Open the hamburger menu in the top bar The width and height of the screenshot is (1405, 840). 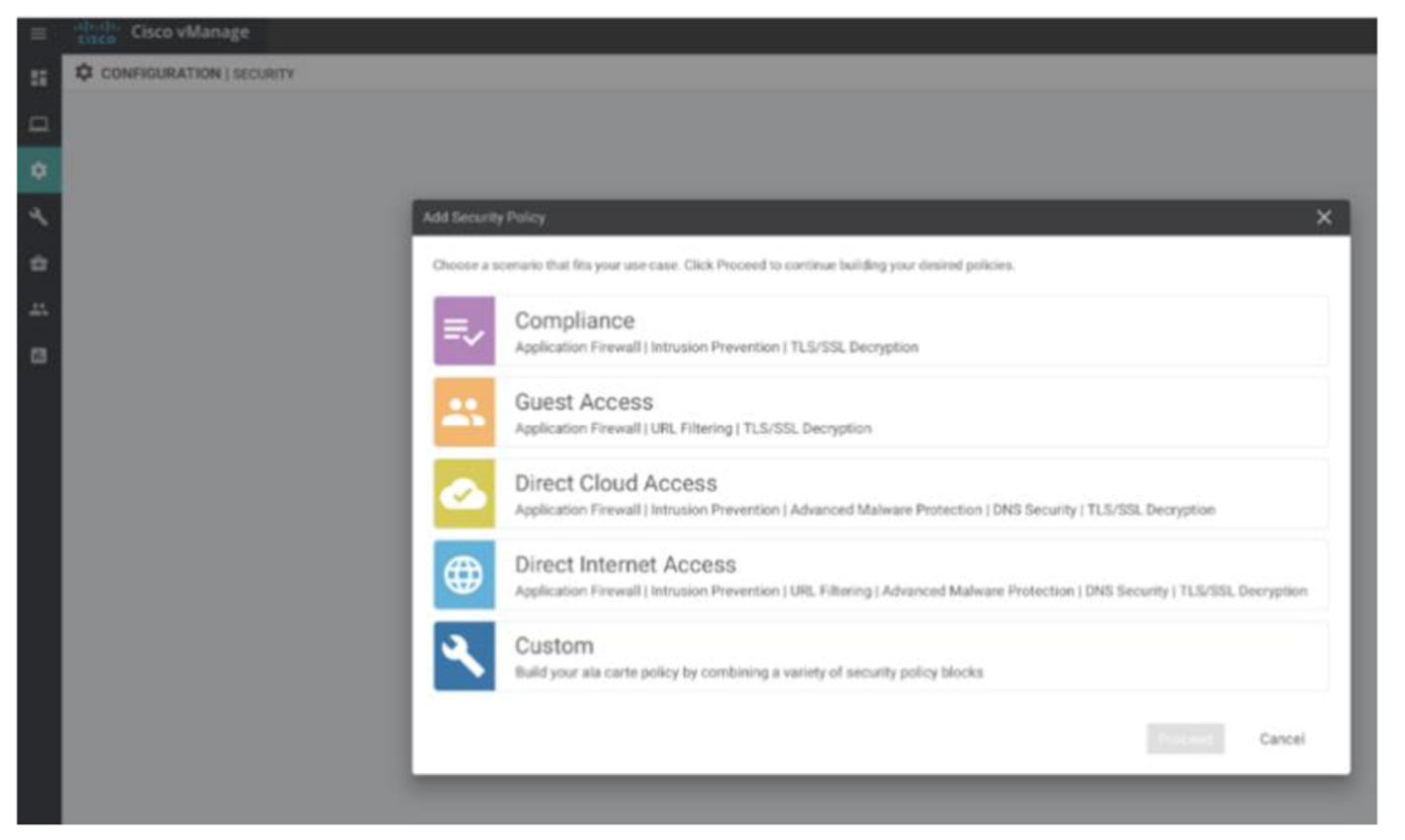point(38,34)
